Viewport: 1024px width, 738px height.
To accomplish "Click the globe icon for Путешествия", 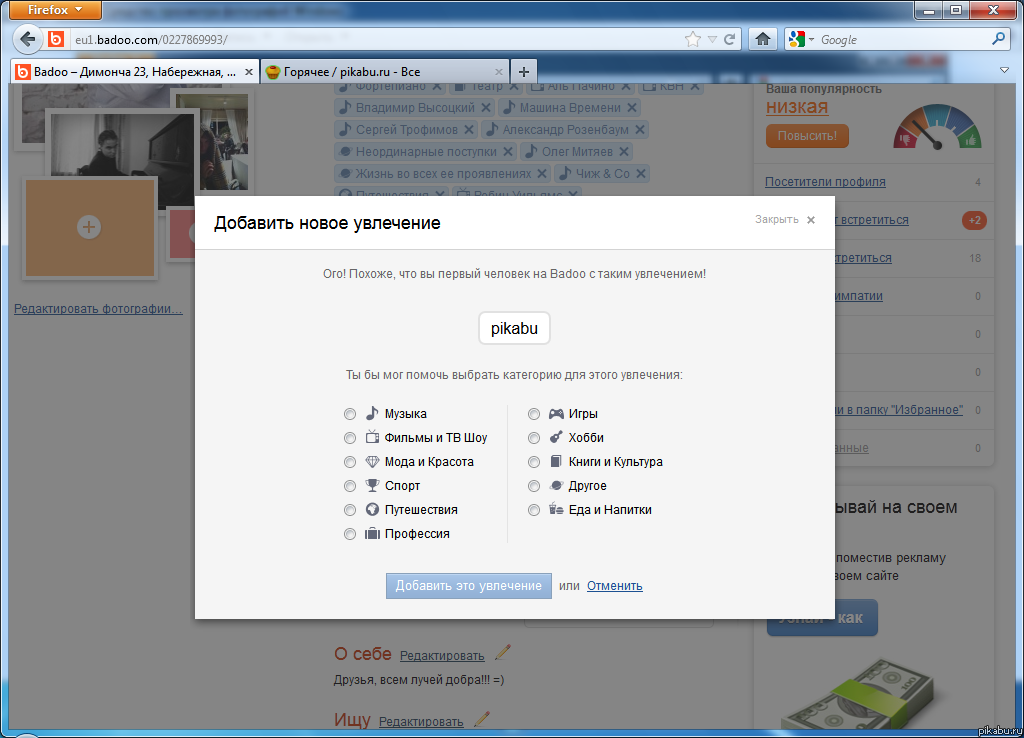I will 372,509.
